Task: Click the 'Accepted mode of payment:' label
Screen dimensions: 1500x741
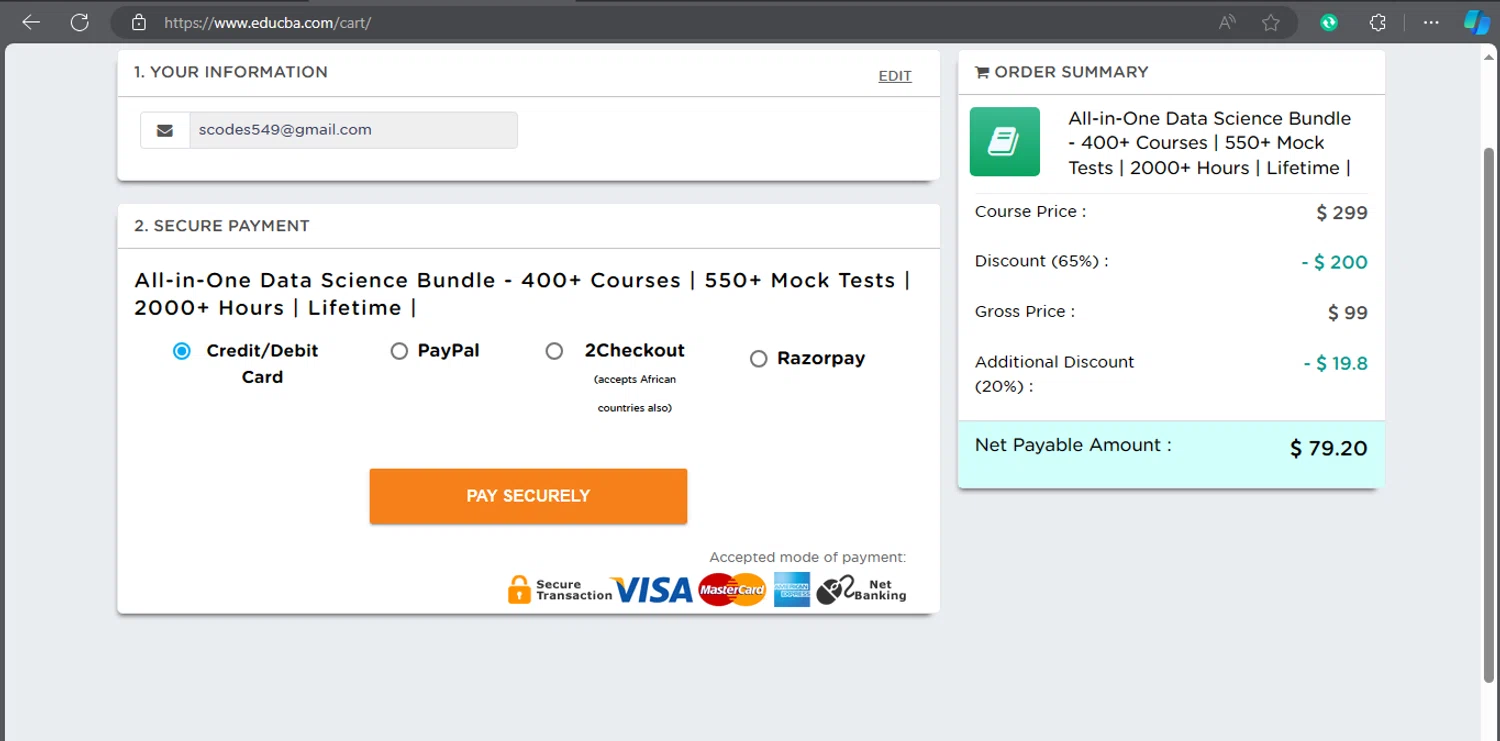Action: click(x=808, y=558)
